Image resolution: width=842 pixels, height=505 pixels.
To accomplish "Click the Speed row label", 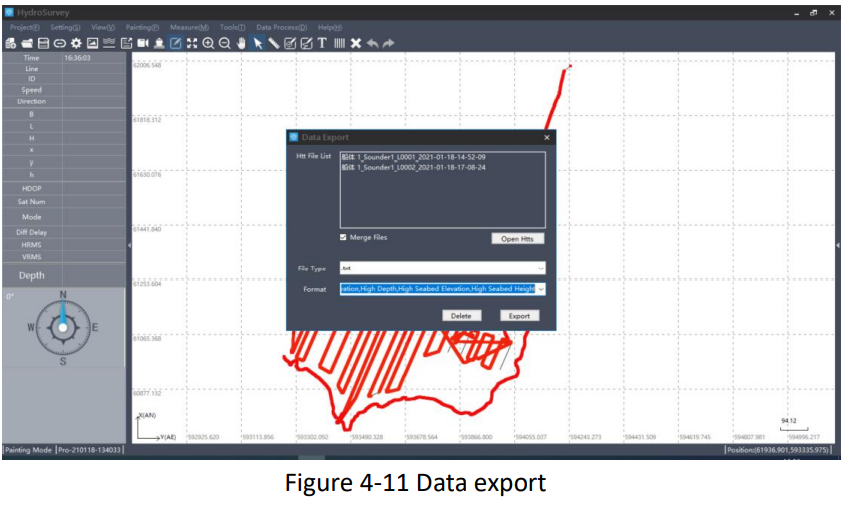I will [x=32, y=90].
